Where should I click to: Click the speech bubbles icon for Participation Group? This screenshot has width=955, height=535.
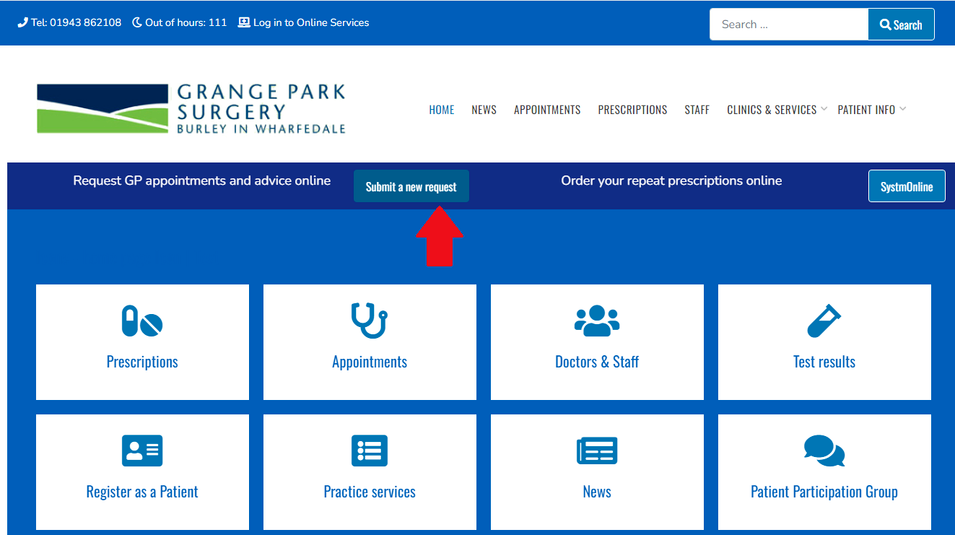(x=824, y=451)
